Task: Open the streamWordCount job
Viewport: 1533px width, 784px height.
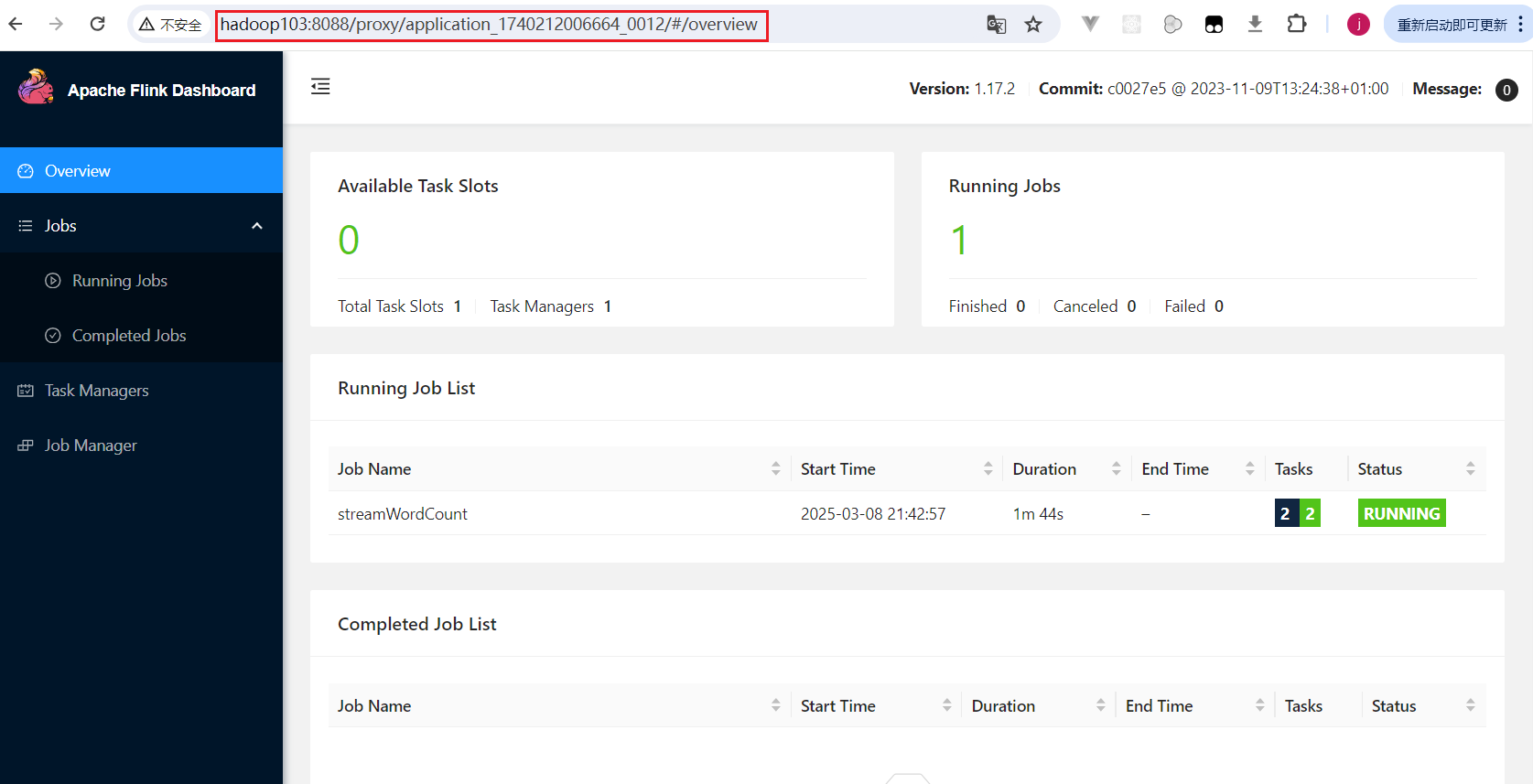Action: point(403,514)
